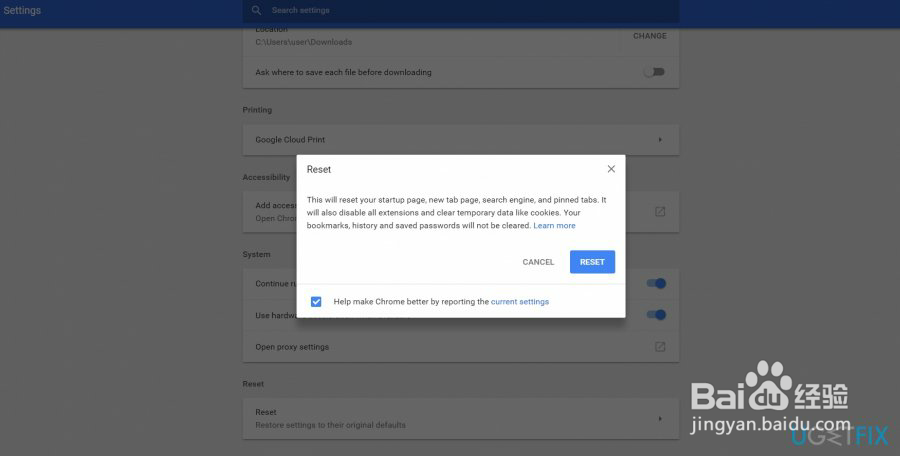Click the Open proxy settings label
Viewport: 900px width, 456px height.
[292, 347]
